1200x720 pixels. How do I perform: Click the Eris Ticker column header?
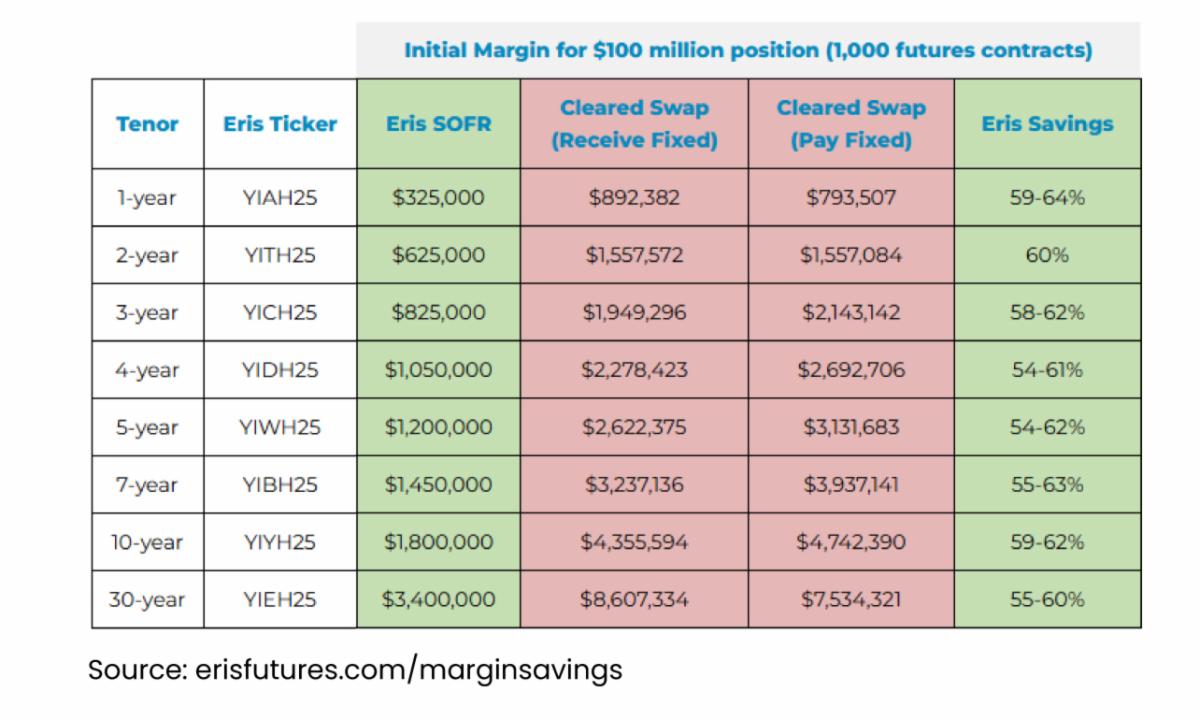tap(280, 124)
